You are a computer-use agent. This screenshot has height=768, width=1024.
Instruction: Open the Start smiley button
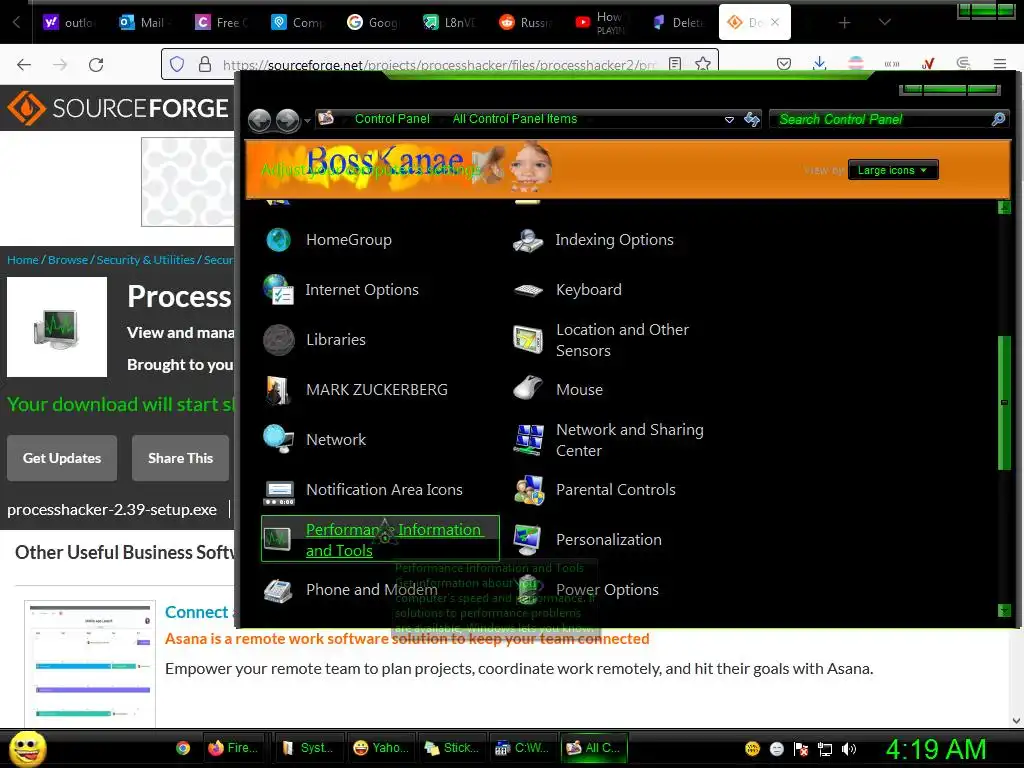tap(27, 748)
